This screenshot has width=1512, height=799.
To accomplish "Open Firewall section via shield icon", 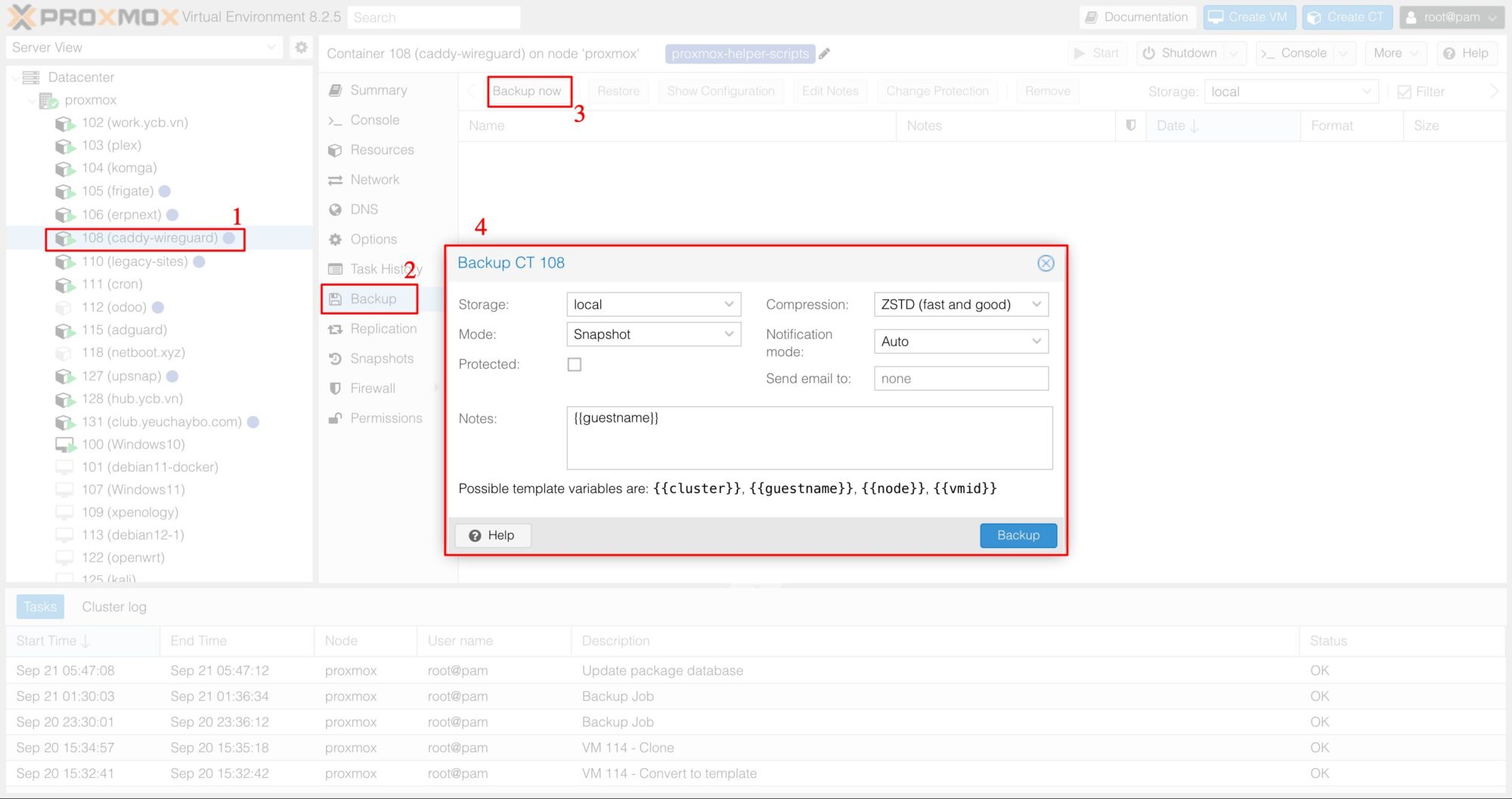I will click(x=335, y=389).
